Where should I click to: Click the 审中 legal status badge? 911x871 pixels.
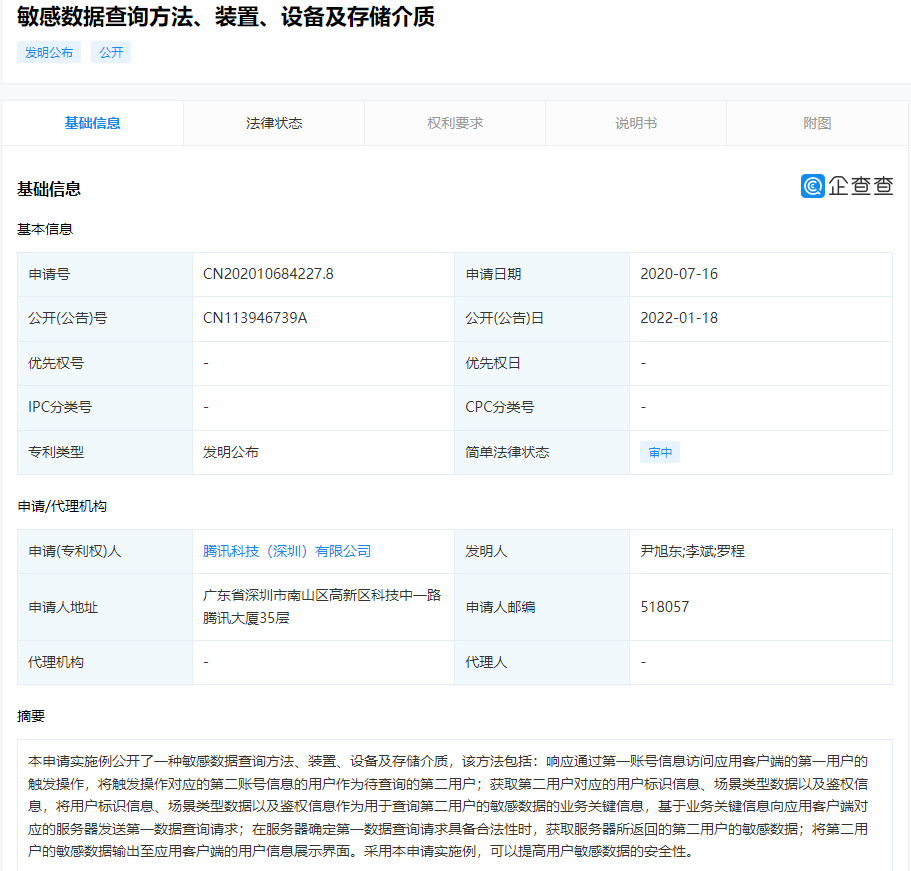pyautogui.click(x=659, y=451)
